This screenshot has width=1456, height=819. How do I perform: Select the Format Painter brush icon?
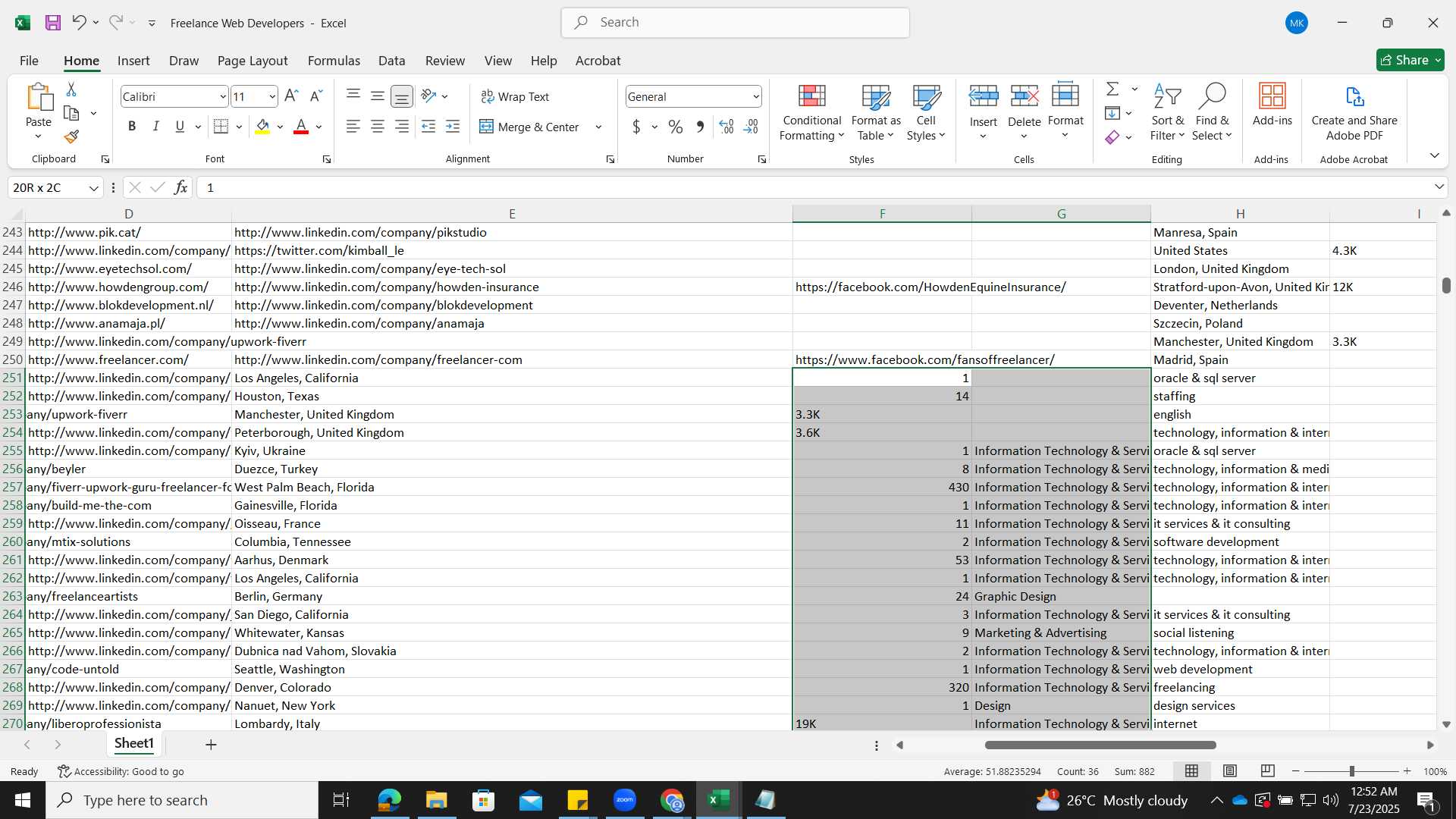pyautogui.click(x=71, y=136)
